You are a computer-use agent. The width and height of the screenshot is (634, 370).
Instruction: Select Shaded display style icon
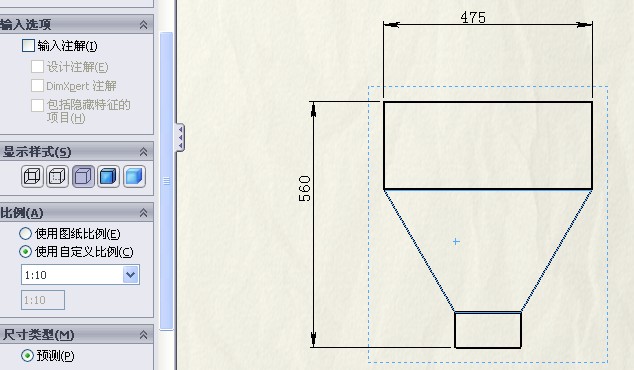click(134, 177)
